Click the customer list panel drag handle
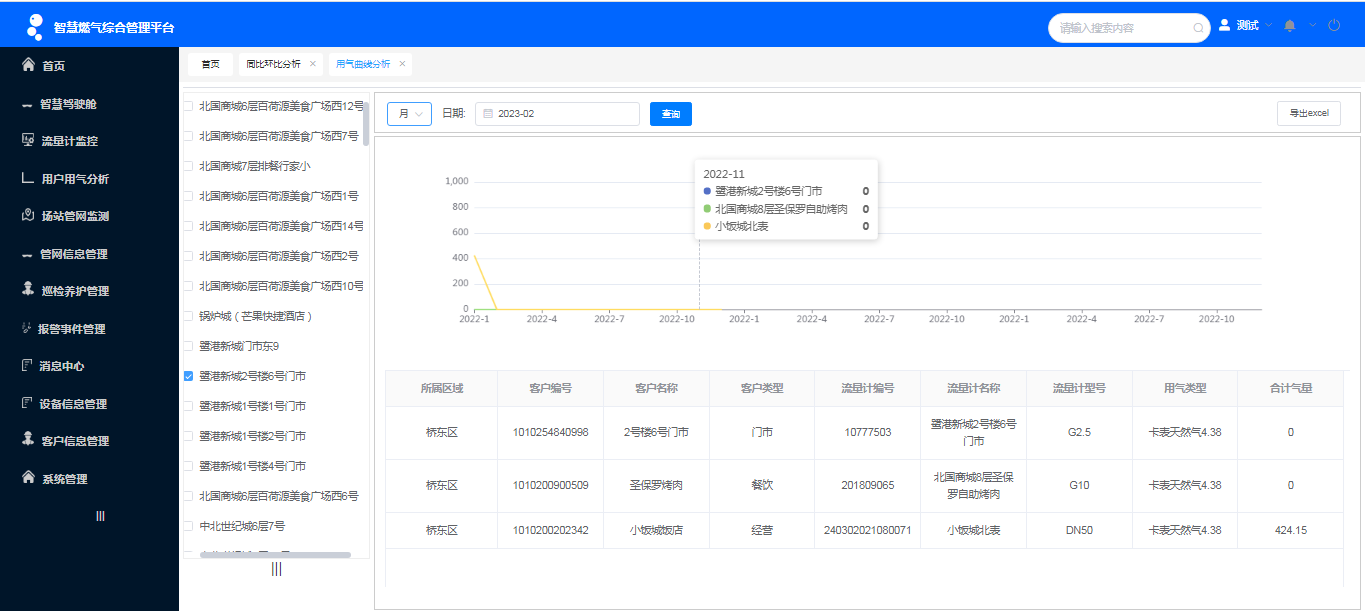The image size is (1365, 611). click(276, 569)
